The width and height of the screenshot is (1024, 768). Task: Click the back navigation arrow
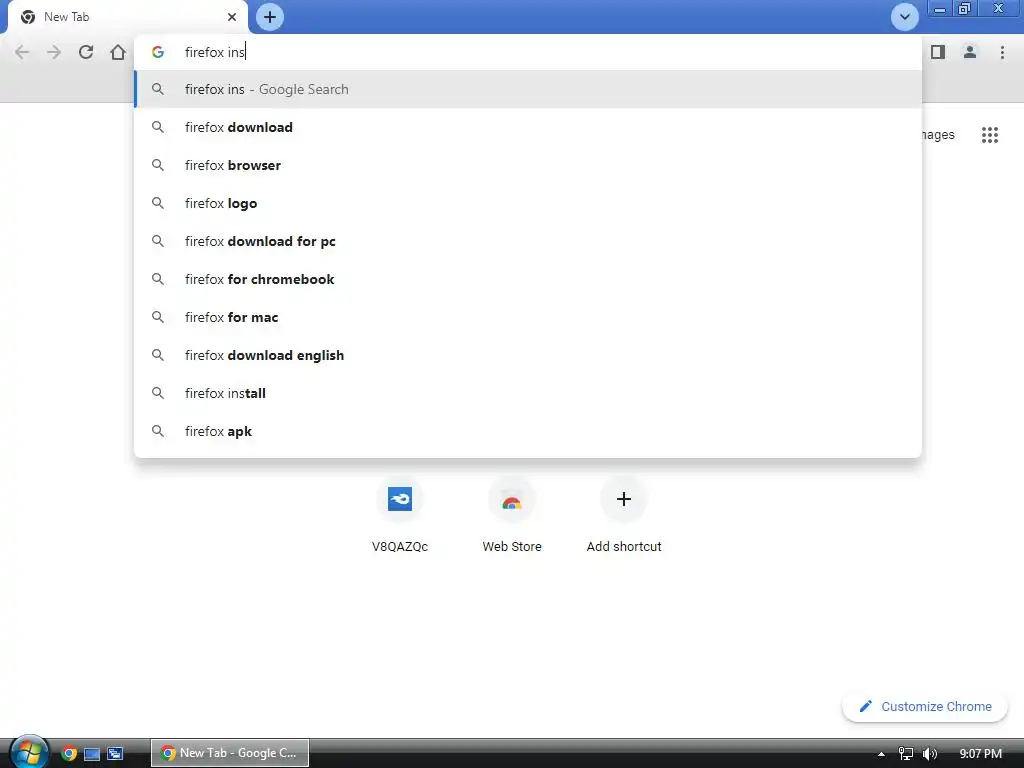click(22, 52)
